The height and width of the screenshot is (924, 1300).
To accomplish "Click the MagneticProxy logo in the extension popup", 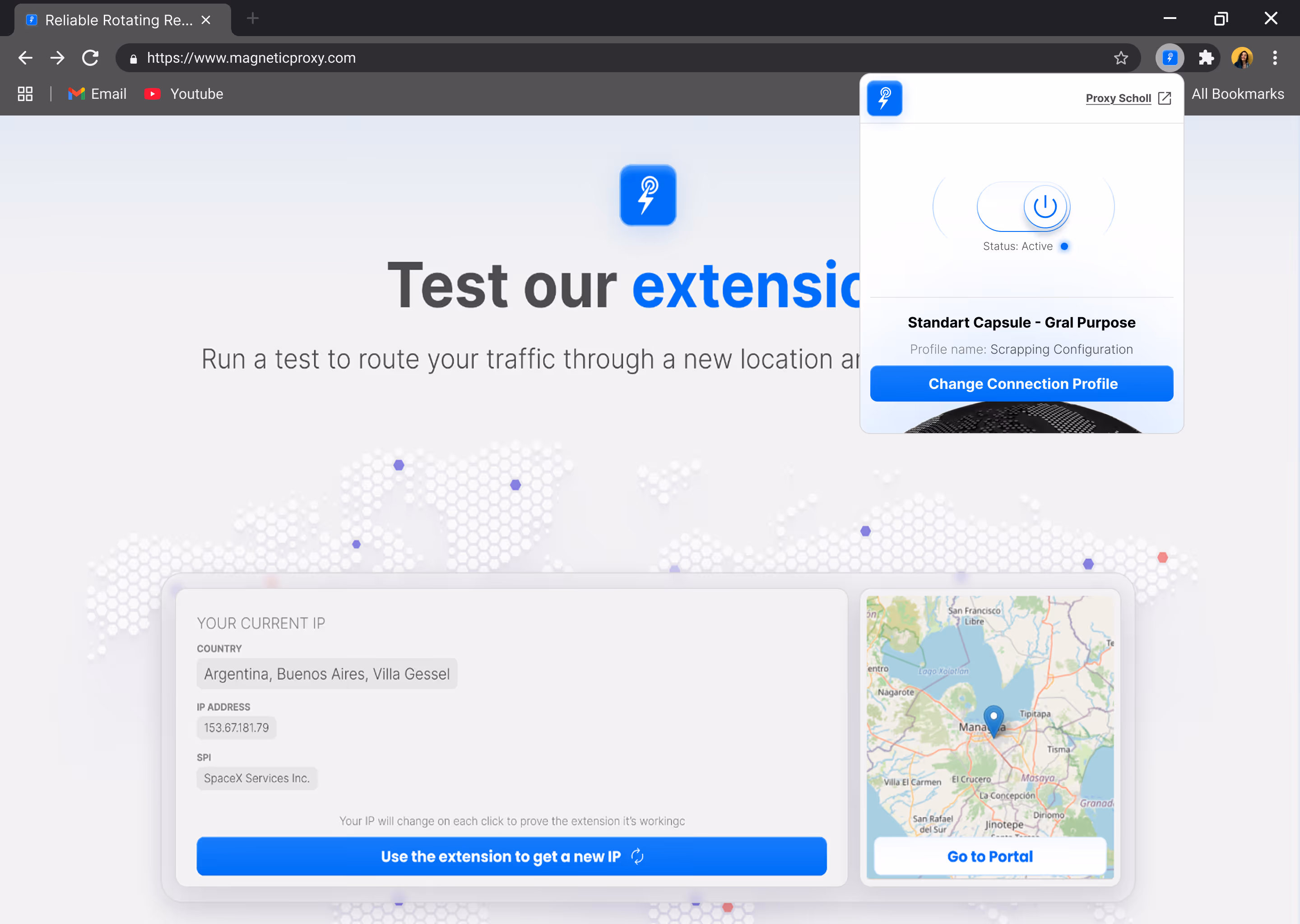I will pyautogui.click(x=884, y=98).
